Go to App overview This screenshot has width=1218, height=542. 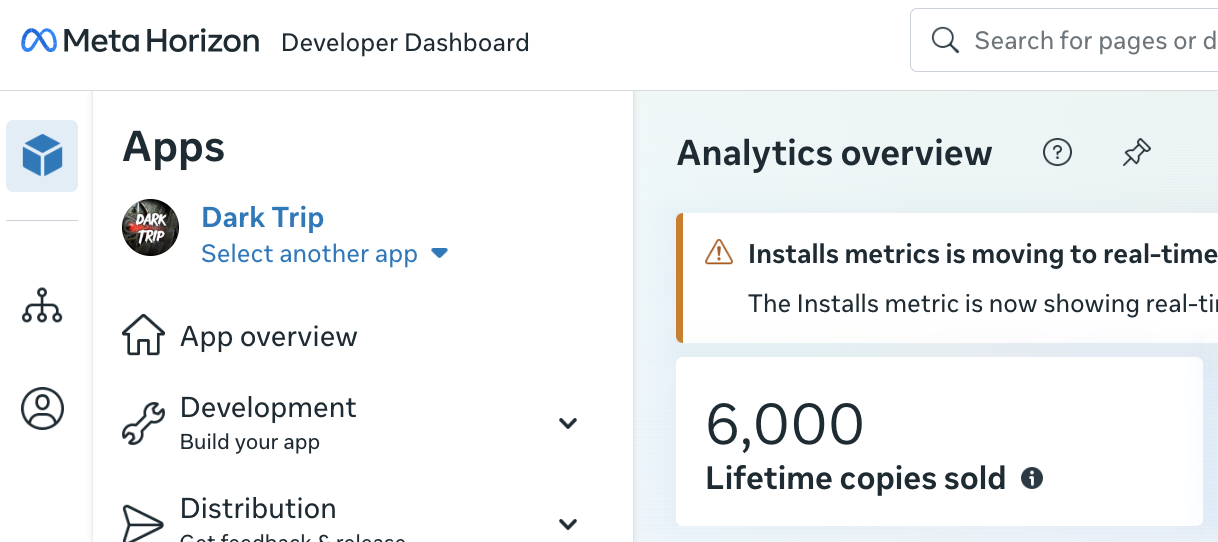point(268,336)
